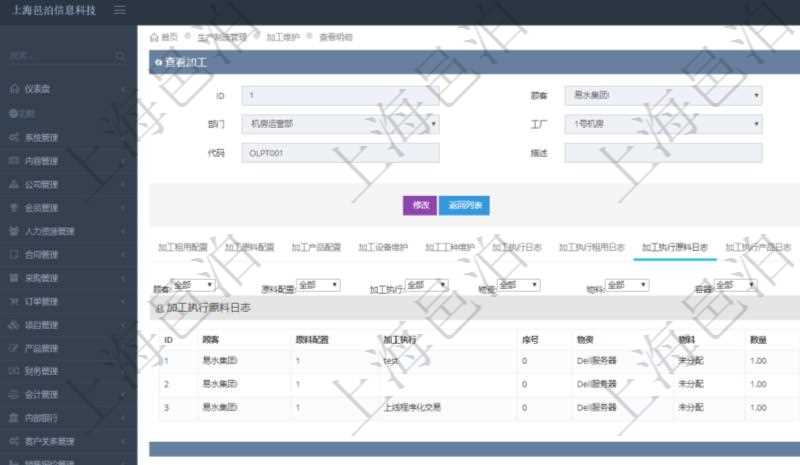Expand the 公司管理 menu chevron

coord(123,184)
